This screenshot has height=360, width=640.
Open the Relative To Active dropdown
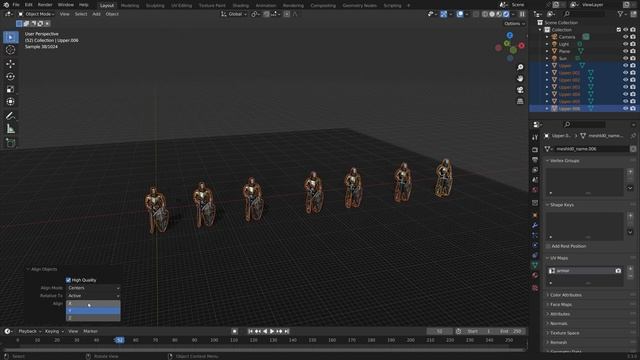93,296
